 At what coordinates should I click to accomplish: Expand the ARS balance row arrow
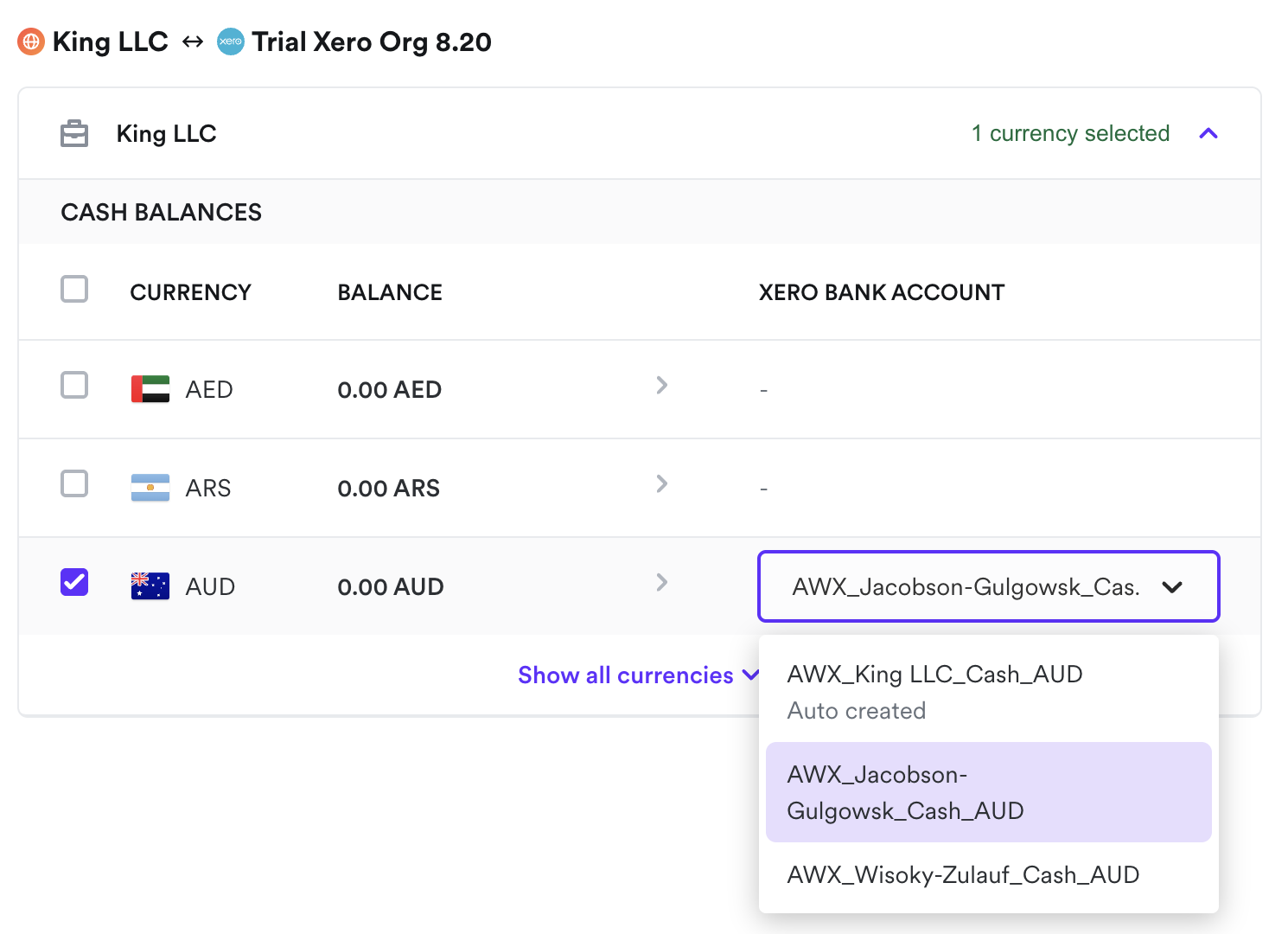[662, 483]
